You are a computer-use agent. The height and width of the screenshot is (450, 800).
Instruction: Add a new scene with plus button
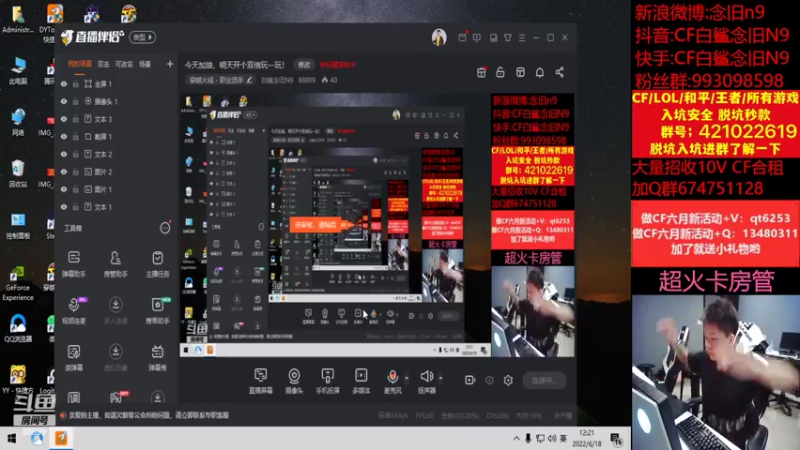pyautogui.click(x=170, y=64)
